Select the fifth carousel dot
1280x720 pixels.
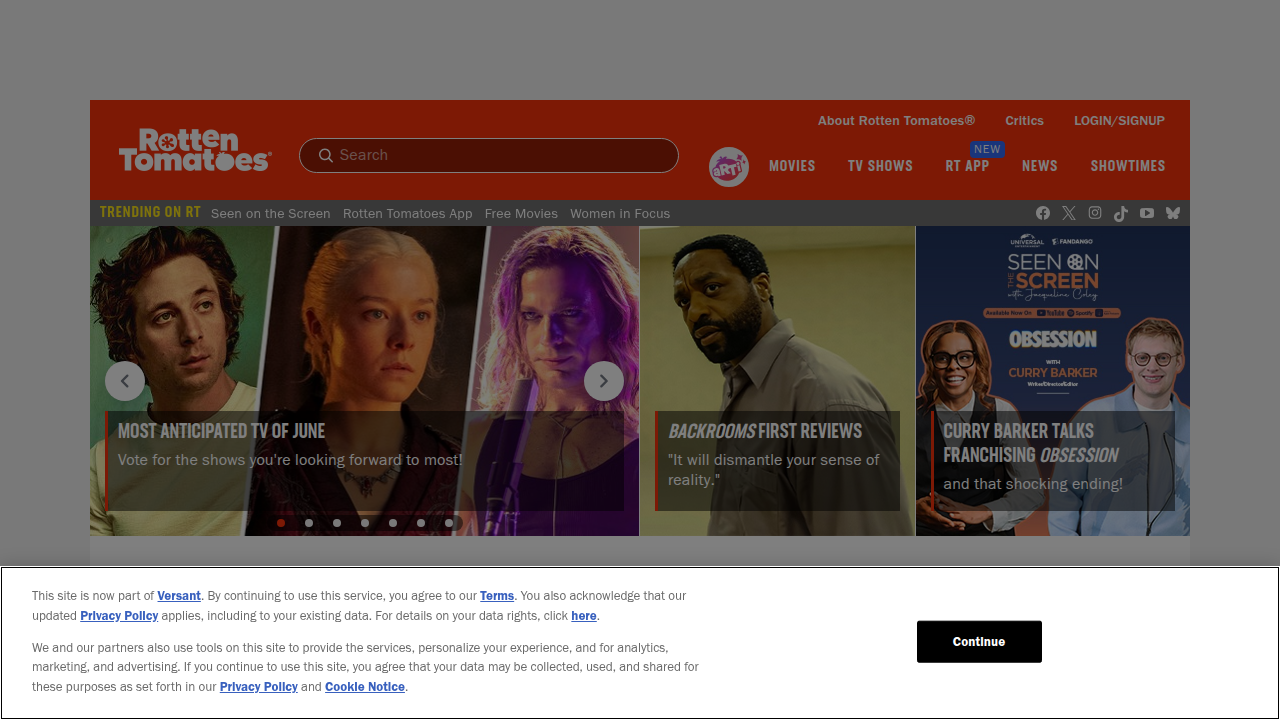point(393,523)
